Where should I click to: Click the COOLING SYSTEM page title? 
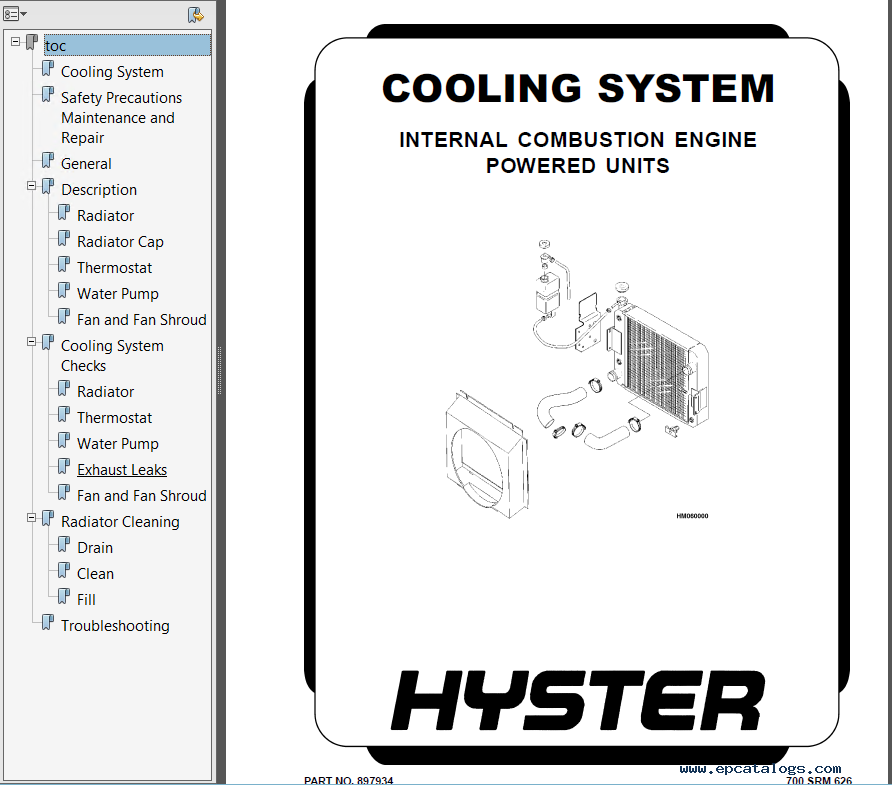tap(578, 89)
